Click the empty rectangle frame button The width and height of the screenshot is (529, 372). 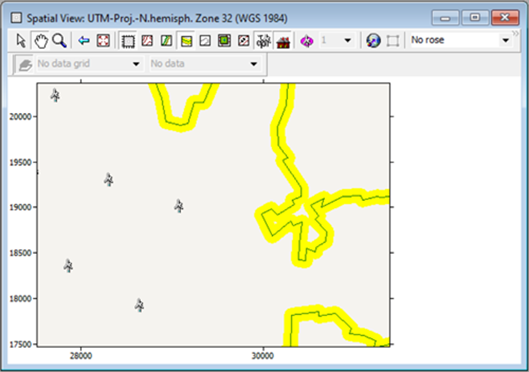pyautogui.click(x=393, y=41)
